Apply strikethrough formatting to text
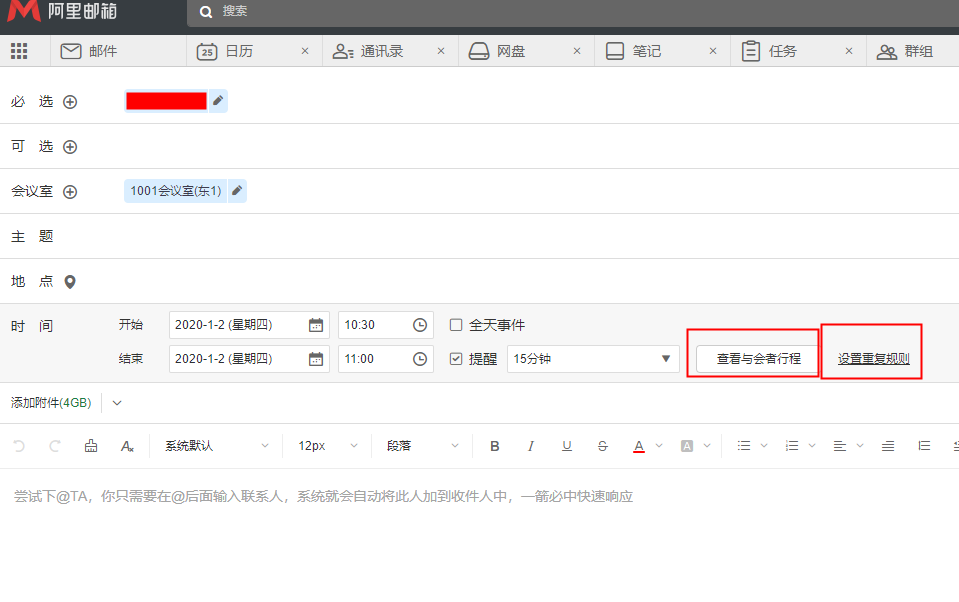Image resolution: width=959 pixels, height=602 pixels. tap(602, 446)
